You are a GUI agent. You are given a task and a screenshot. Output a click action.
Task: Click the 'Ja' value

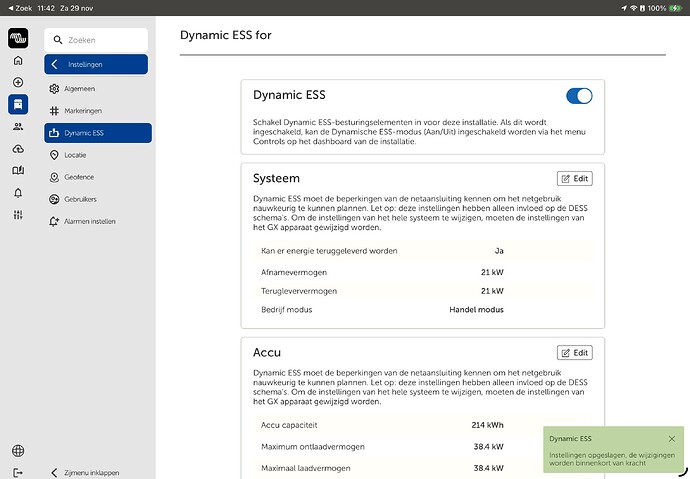499,251
